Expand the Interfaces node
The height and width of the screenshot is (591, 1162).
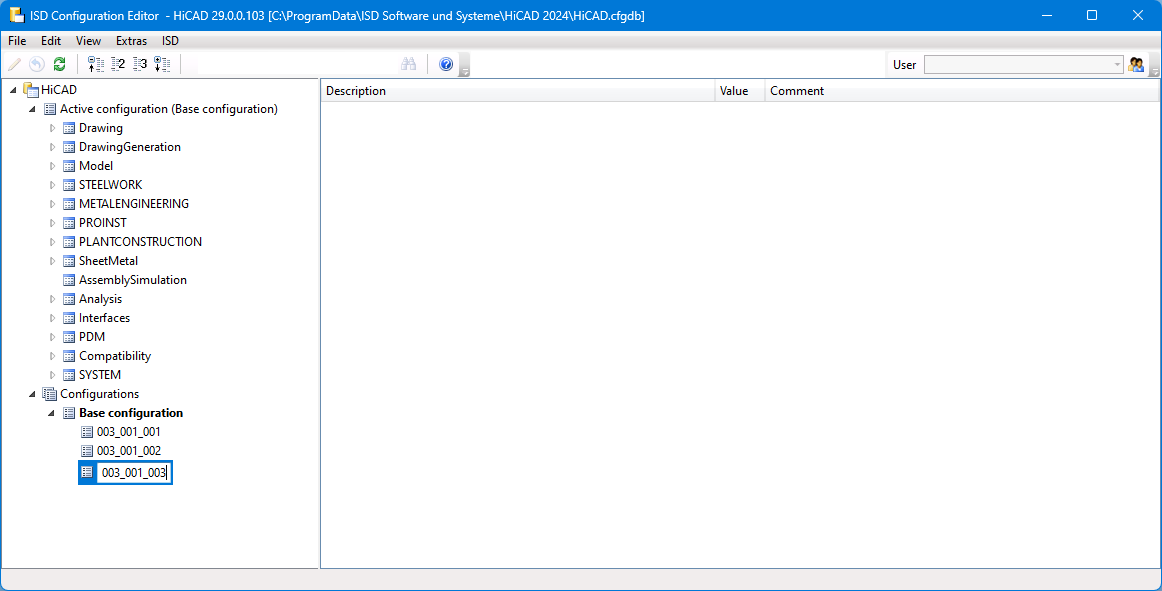[x=52, y=318]
